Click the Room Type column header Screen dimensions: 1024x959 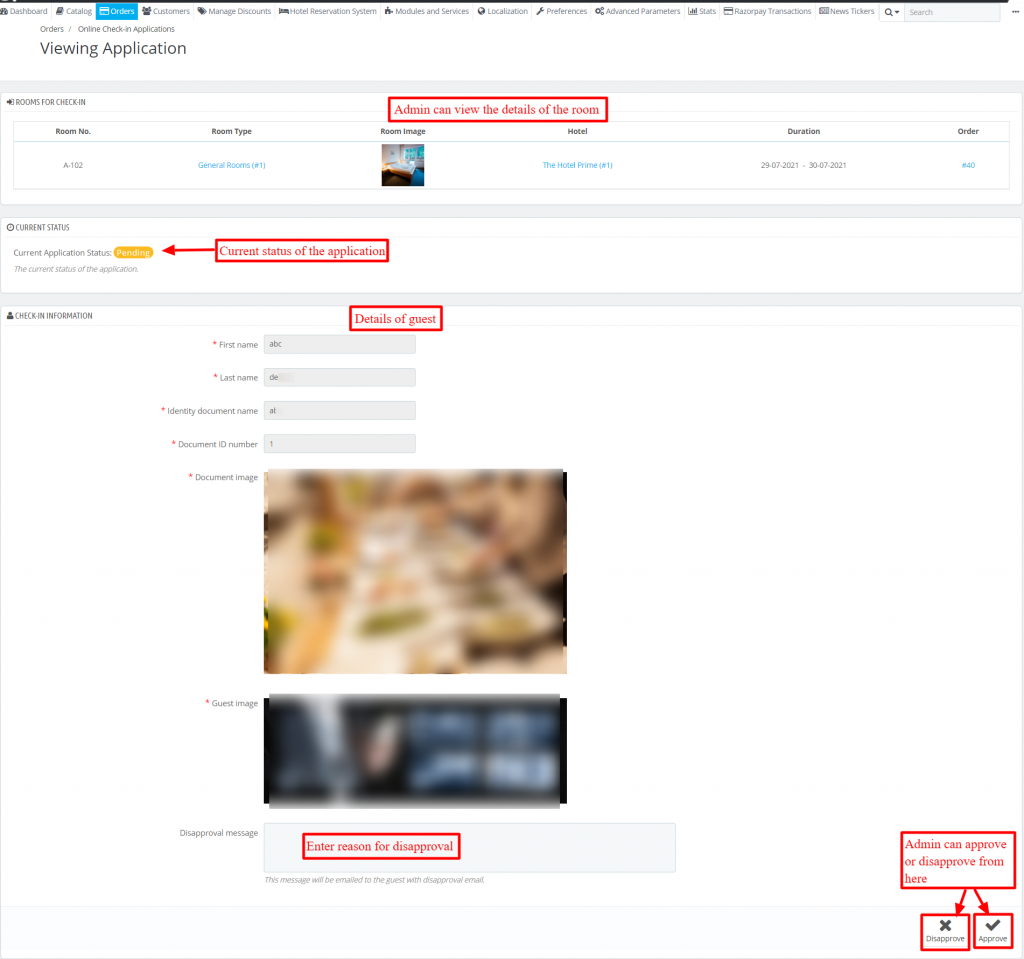coord(231,131)
